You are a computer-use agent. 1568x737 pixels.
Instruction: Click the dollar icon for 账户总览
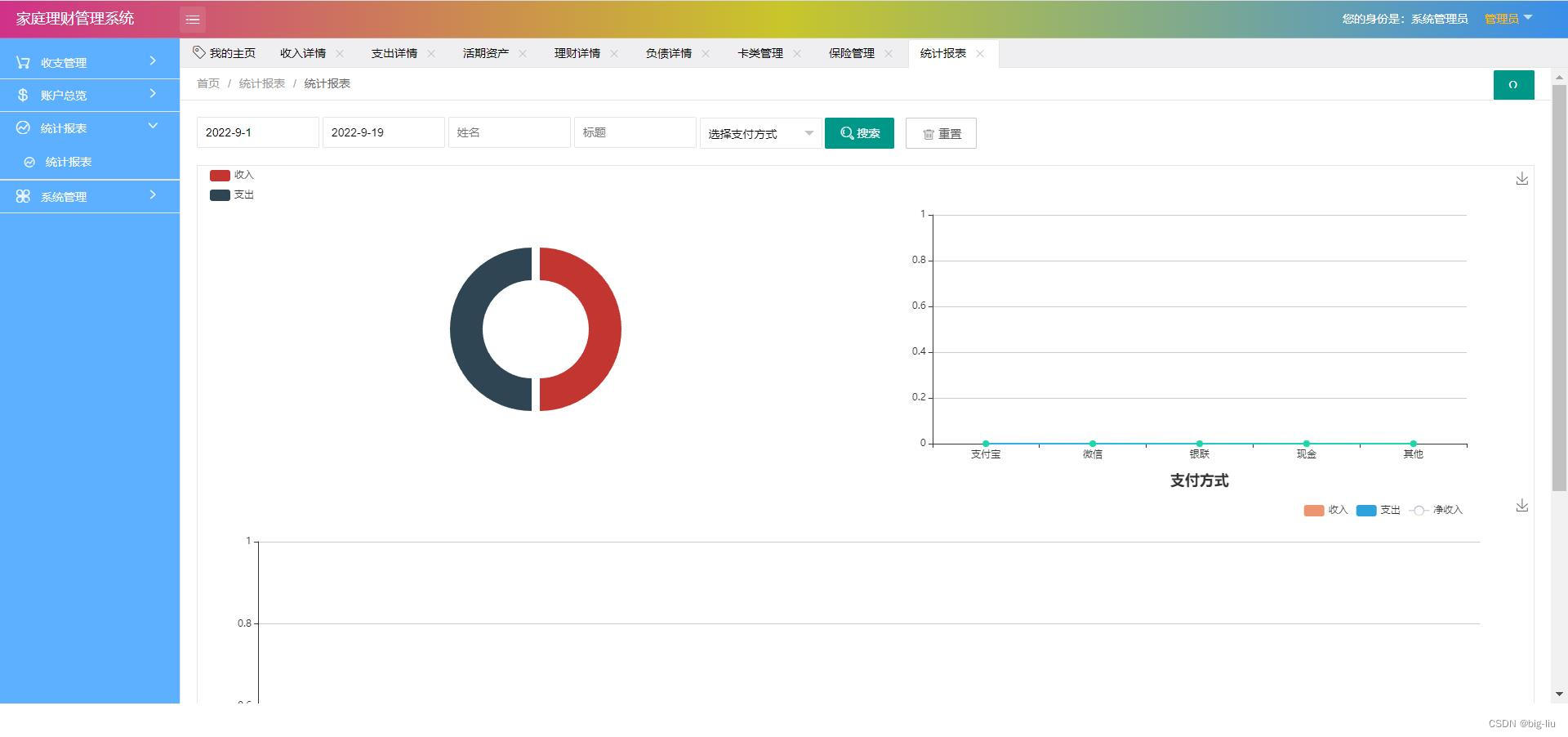click(x=23, y=95)
